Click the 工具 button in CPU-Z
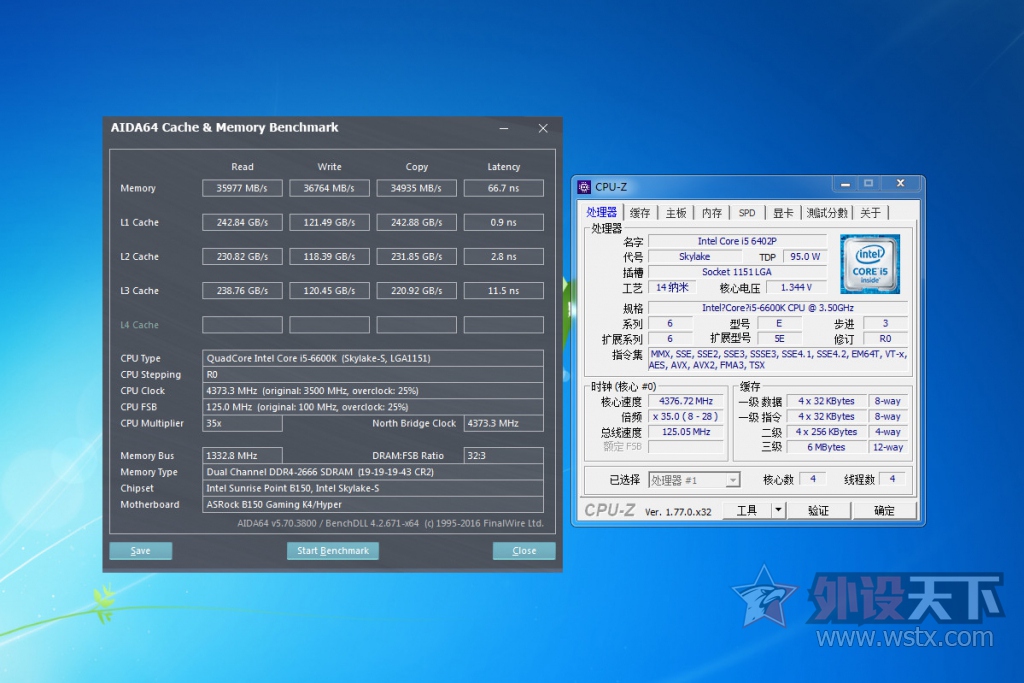 coord(747,510)
